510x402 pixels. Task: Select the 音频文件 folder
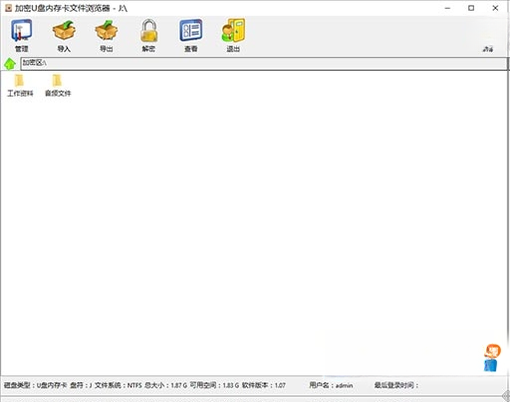click(x=58, y=86)
